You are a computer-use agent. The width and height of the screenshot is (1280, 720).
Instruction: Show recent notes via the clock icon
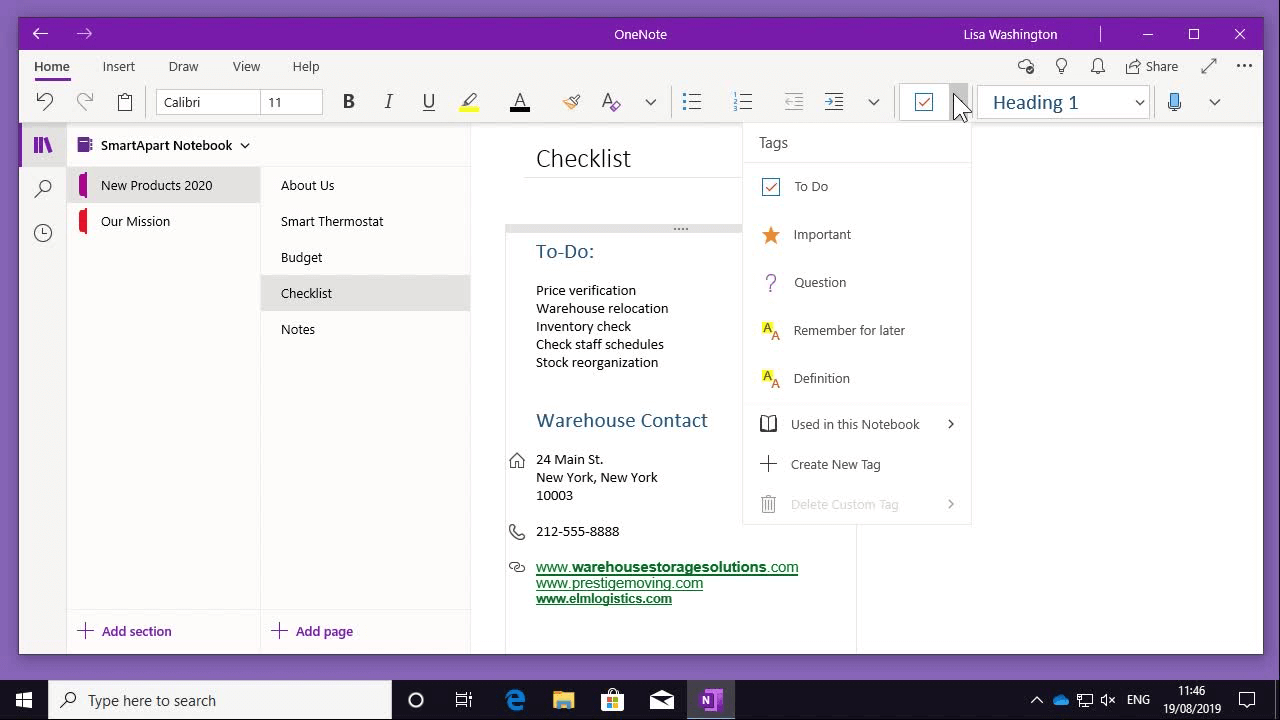pyautogui.click(x=42, y=232)
